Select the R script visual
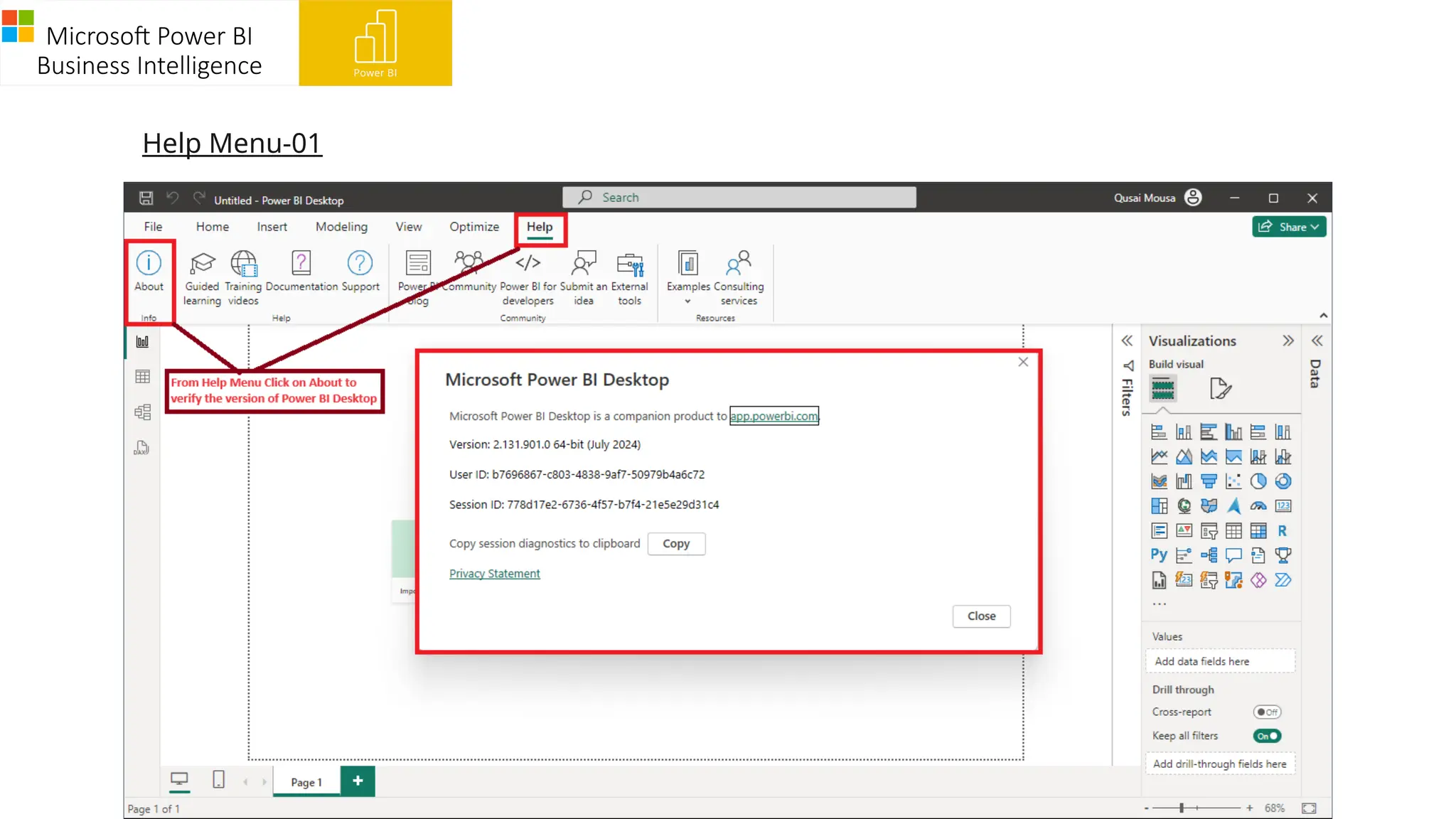 pyautogui.click(x=1283, y=531)
